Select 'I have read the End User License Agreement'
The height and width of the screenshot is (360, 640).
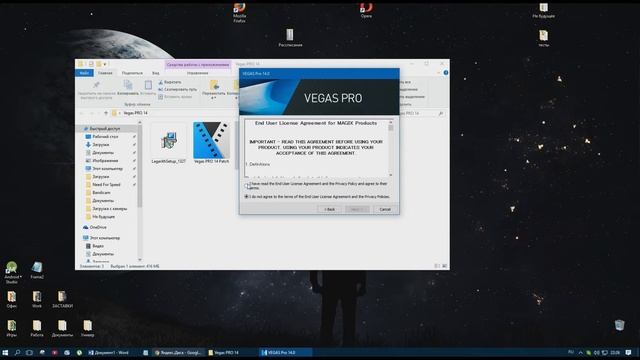click(247, 185)
